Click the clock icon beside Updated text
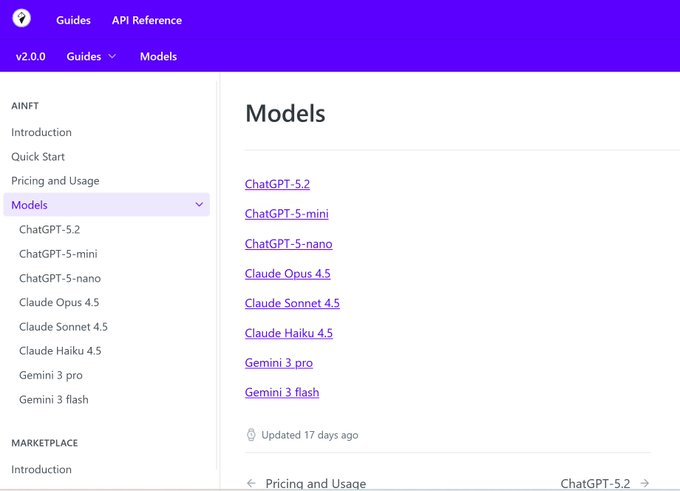The height and width of the screenshot is (491, 680). [251, 435]
